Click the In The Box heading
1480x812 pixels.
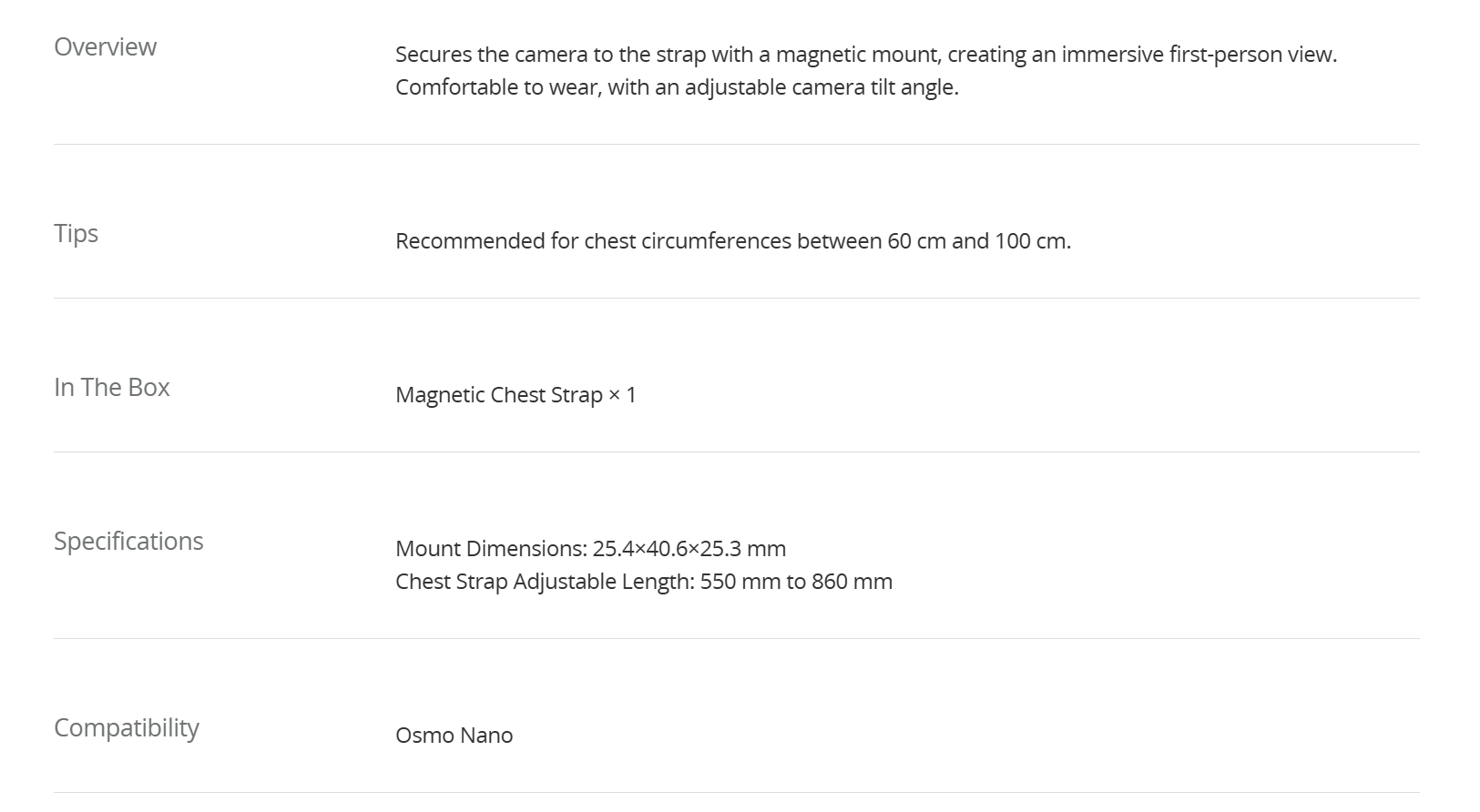pos(111,388)
